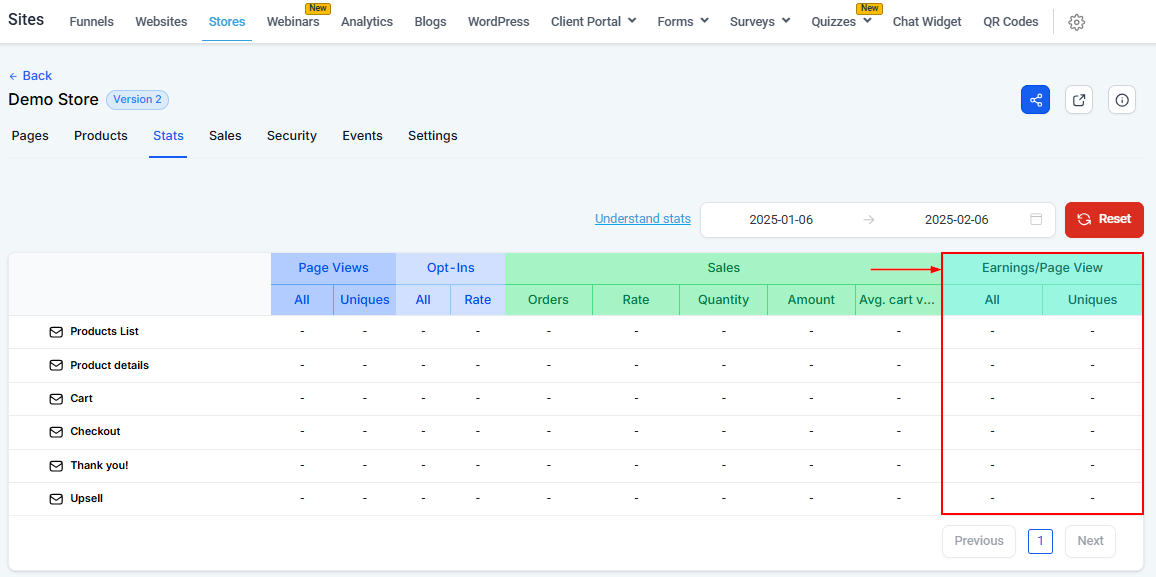
Task: Go to Blogs section
Action: tap(431, 21)
